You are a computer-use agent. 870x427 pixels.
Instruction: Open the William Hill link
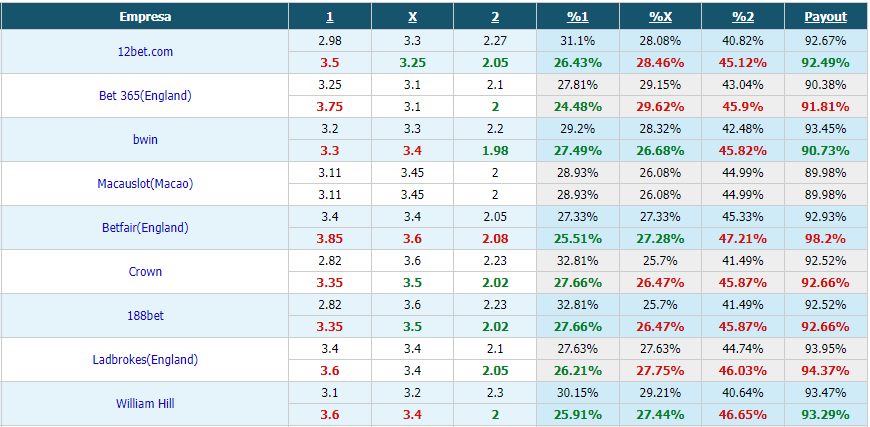145,403
